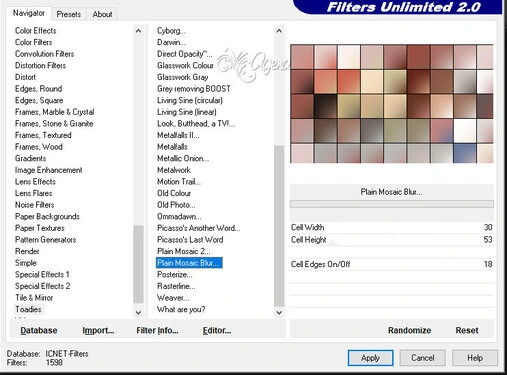Viewport: 507px width, 375px height.
Task: Select the Distortion Filters category
Action: tap(40, 66)
